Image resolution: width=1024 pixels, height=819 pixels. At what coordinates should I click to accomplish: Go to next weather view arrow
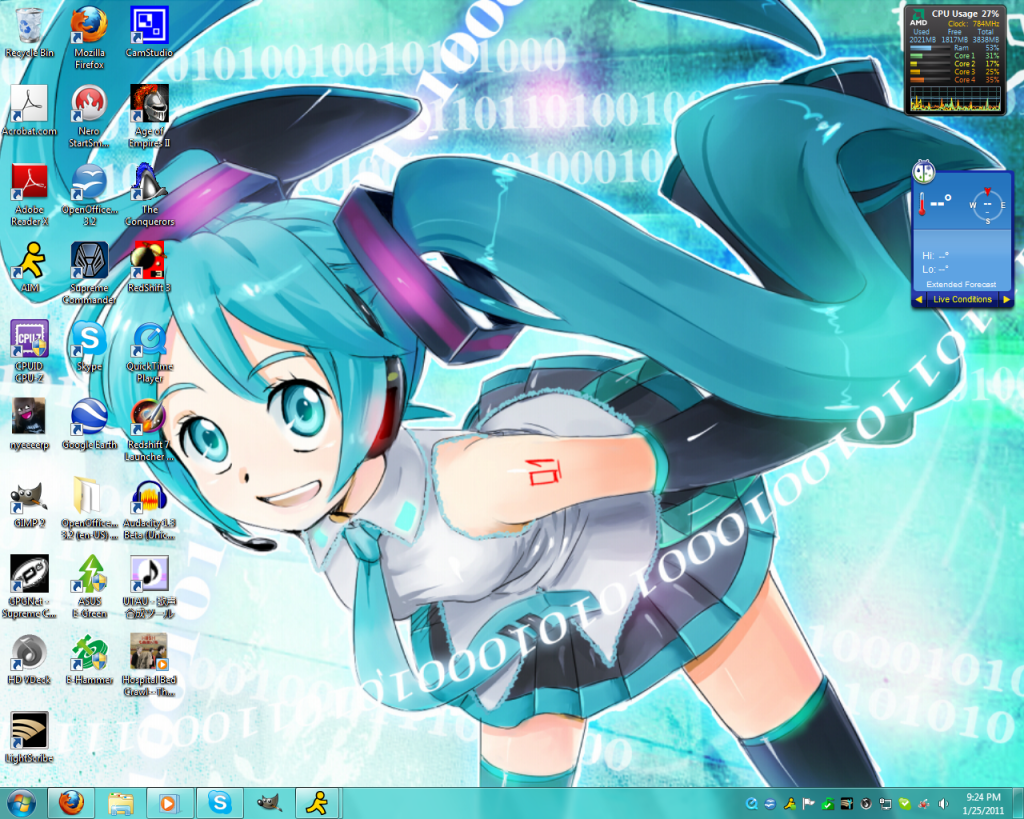click(x=1006, y=299)
